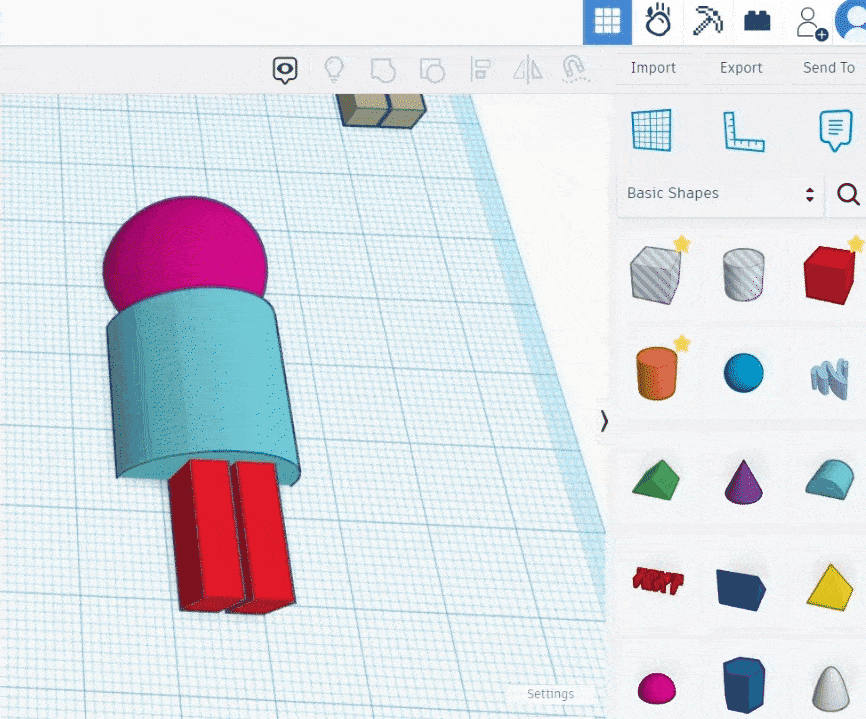Pick the navy Wedge shape
866x719 pixels.
[741, 589]
